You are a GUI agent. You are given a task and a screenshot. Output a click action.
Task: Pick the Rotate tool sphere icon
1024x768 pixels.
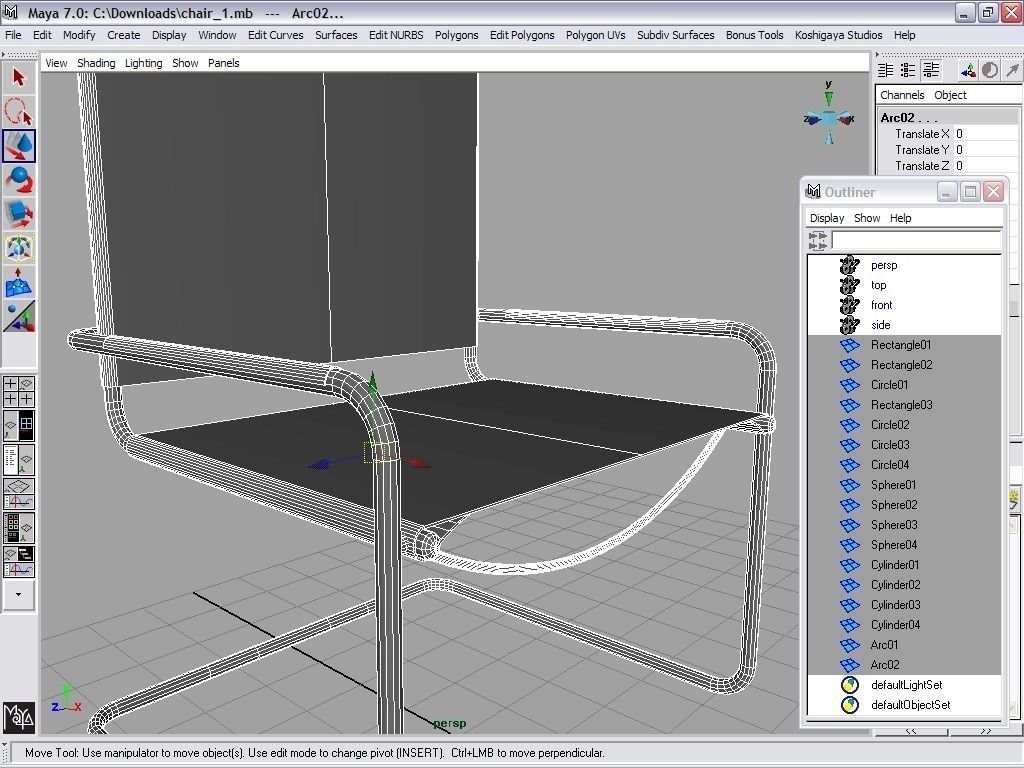18,180
